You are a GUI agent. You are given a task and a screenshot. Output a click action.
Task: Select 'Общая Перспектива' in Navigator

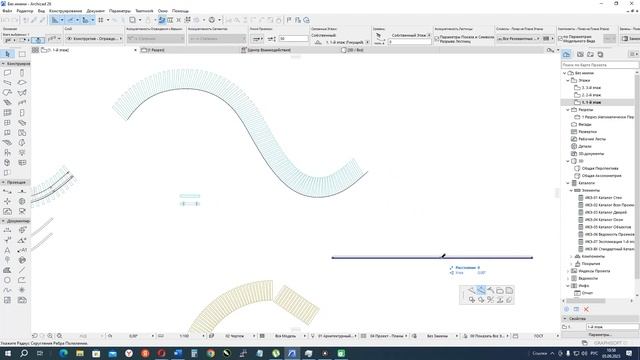pos(600,168)
